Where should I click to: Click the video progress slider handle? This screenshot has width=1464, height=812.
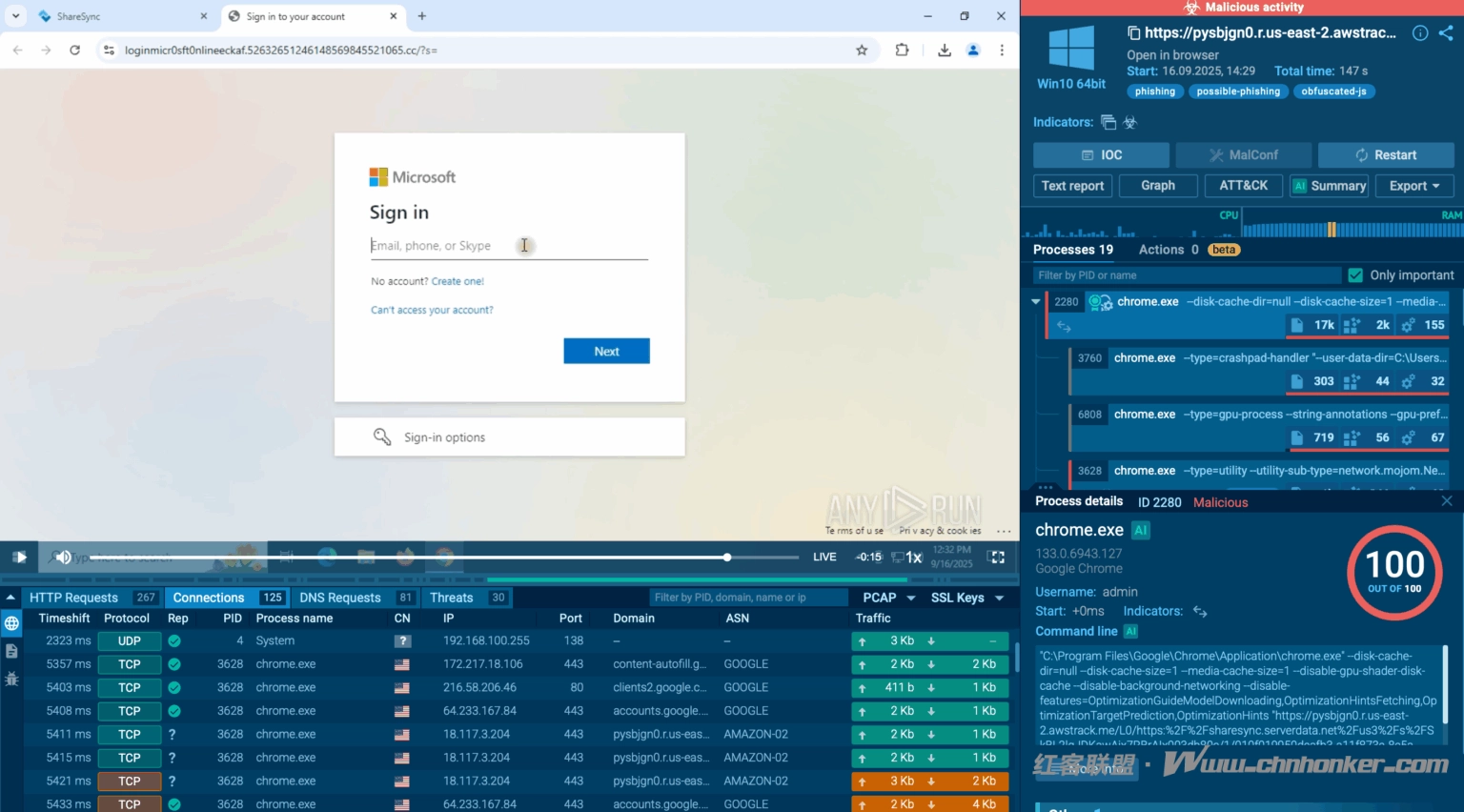pos(727,557)
